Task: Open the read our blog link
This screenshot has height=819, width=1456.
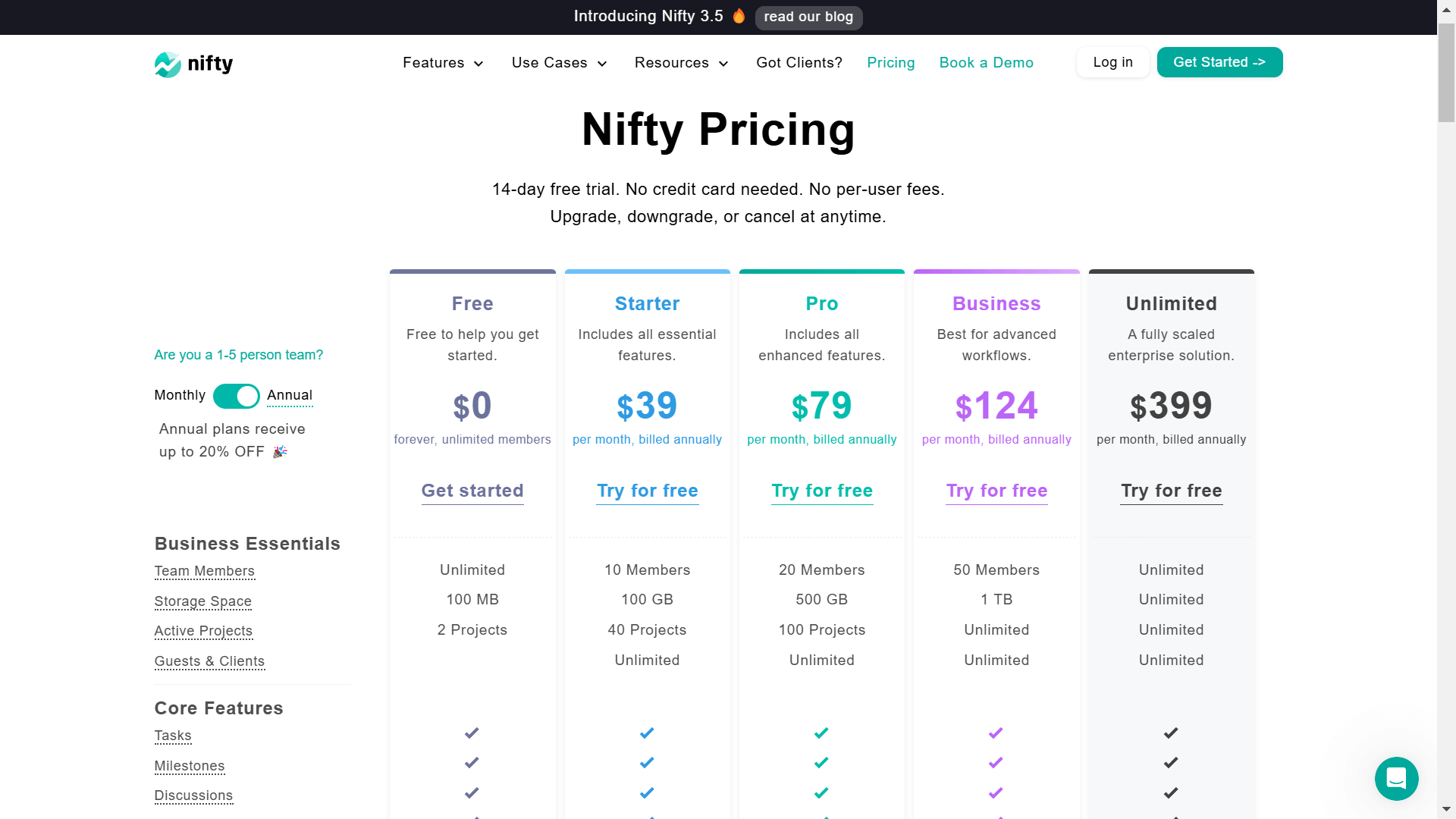Action: (808, 16)
